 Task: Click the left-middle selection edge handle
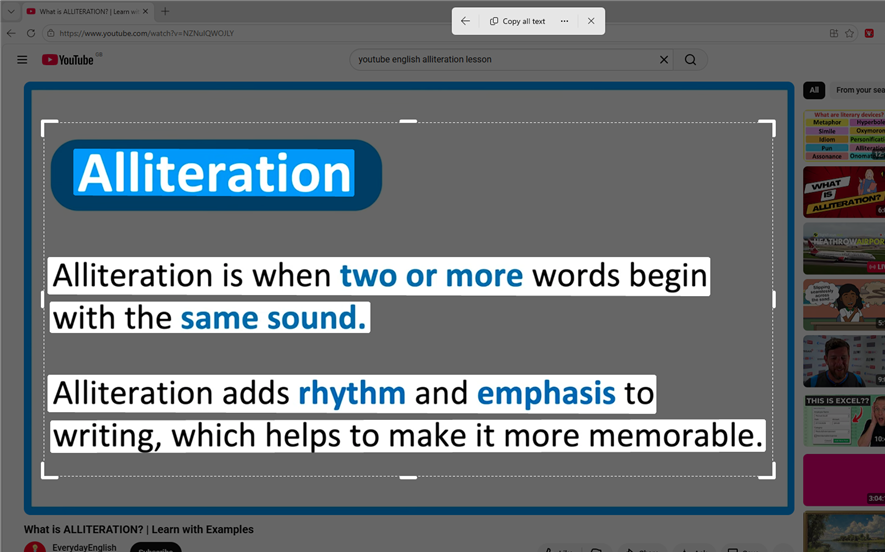43,299
